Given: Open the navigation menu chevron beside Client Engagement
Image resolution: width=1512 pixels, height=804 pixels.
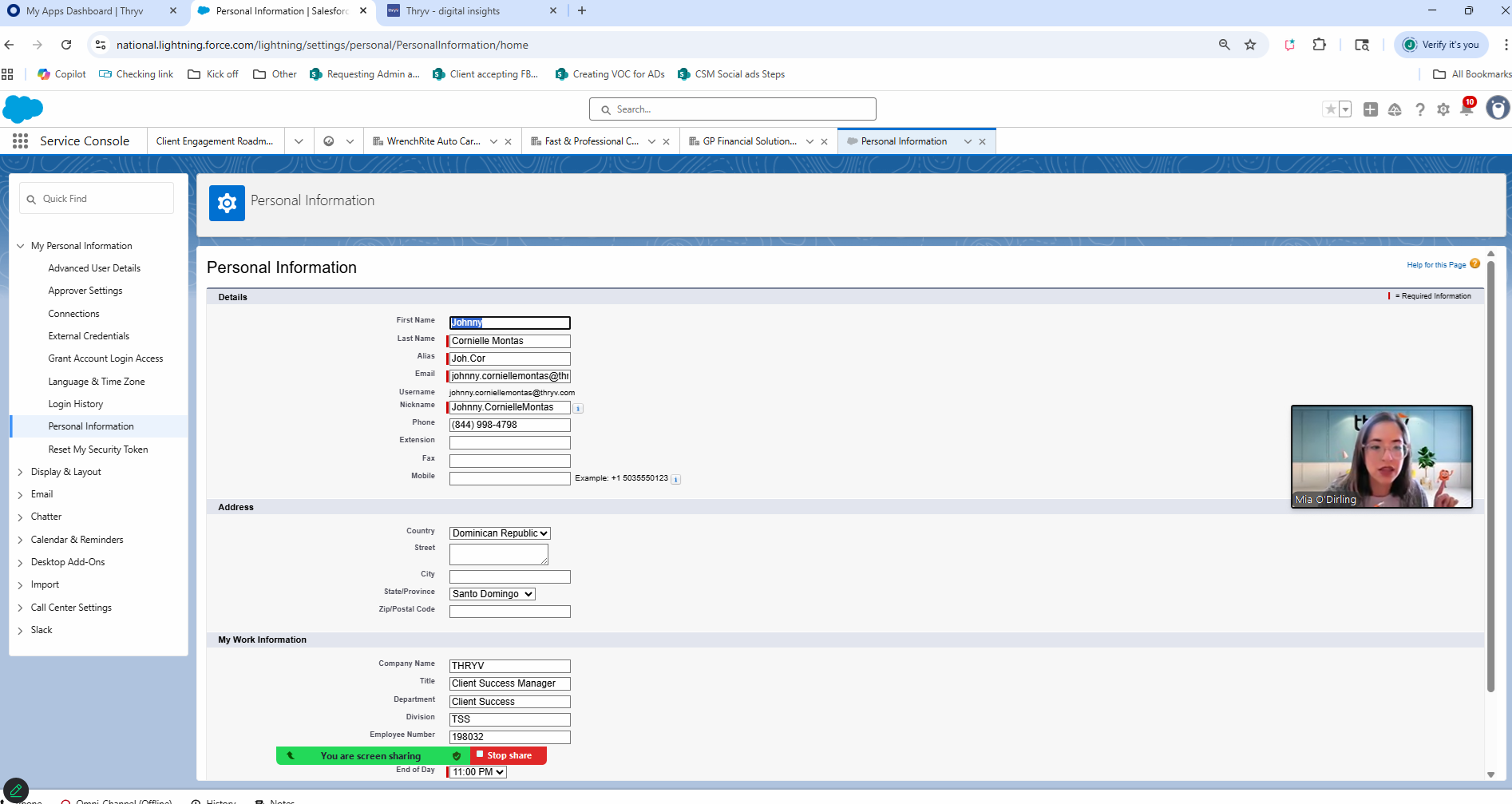Looking at the screenshot, I should coord(299,141).
